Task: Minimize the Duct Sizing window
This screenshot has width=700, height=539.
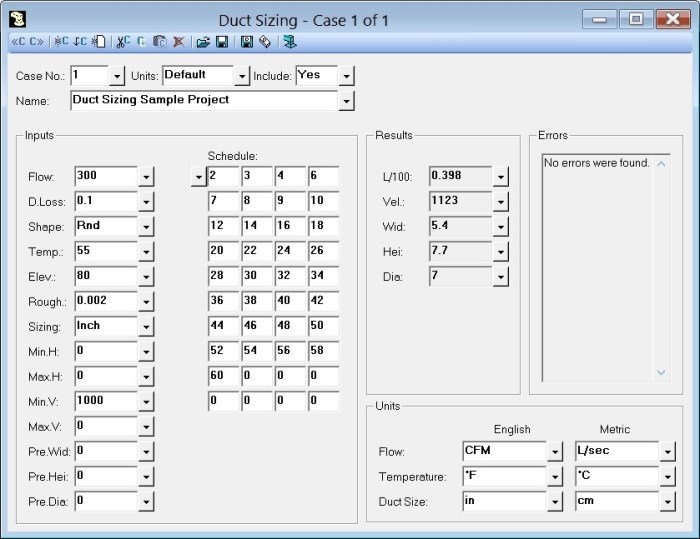Action: coord(600,19)
